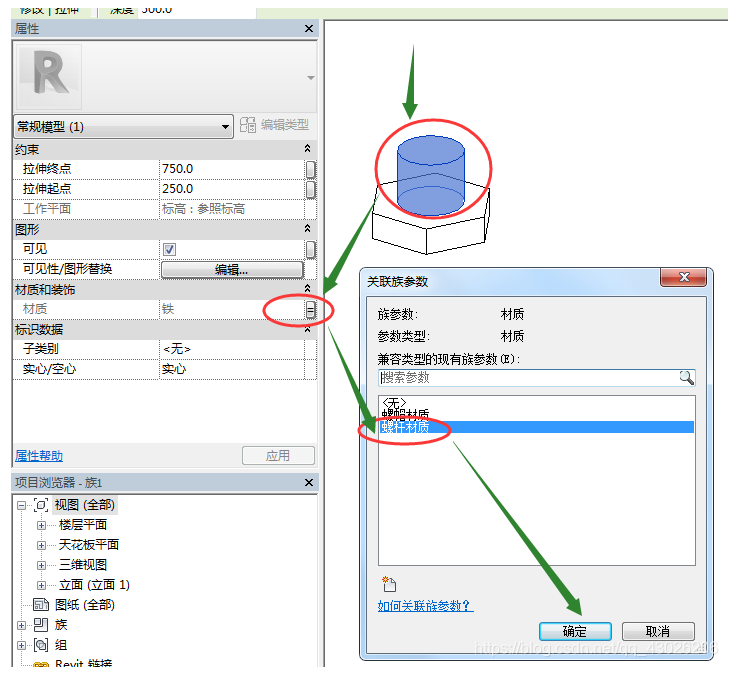Open the type selector dropdown arrow
The height and width of the screenshot is (677, 737).
311,78
